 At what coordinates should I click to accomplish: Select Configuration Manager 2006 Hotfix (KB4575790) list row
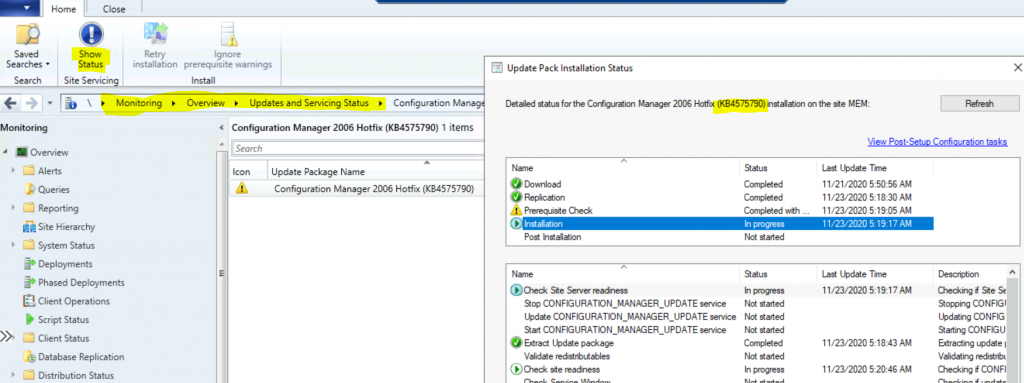click(x=374, y=190)
